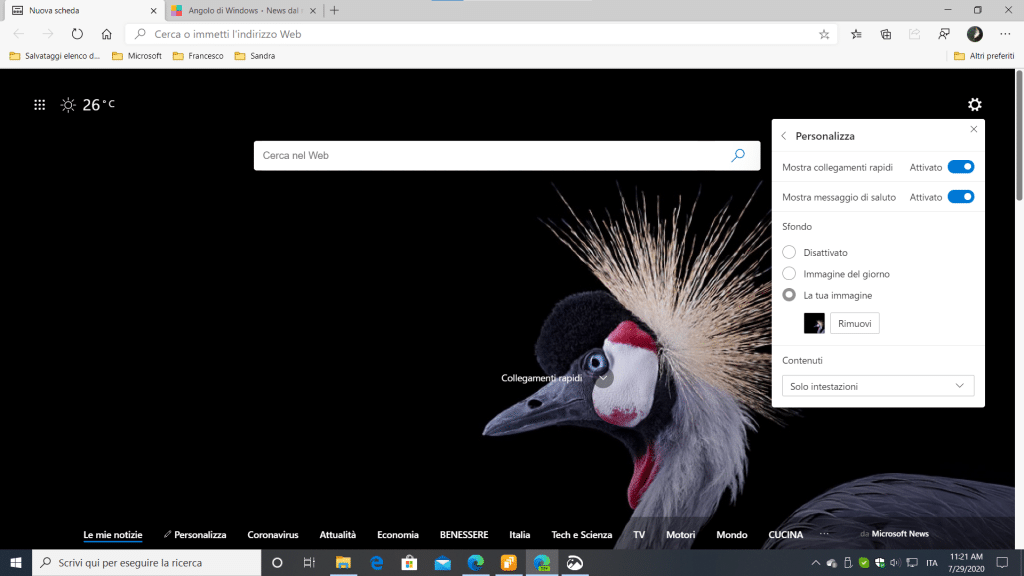Open the page settings gear icon

click(974, 105)
